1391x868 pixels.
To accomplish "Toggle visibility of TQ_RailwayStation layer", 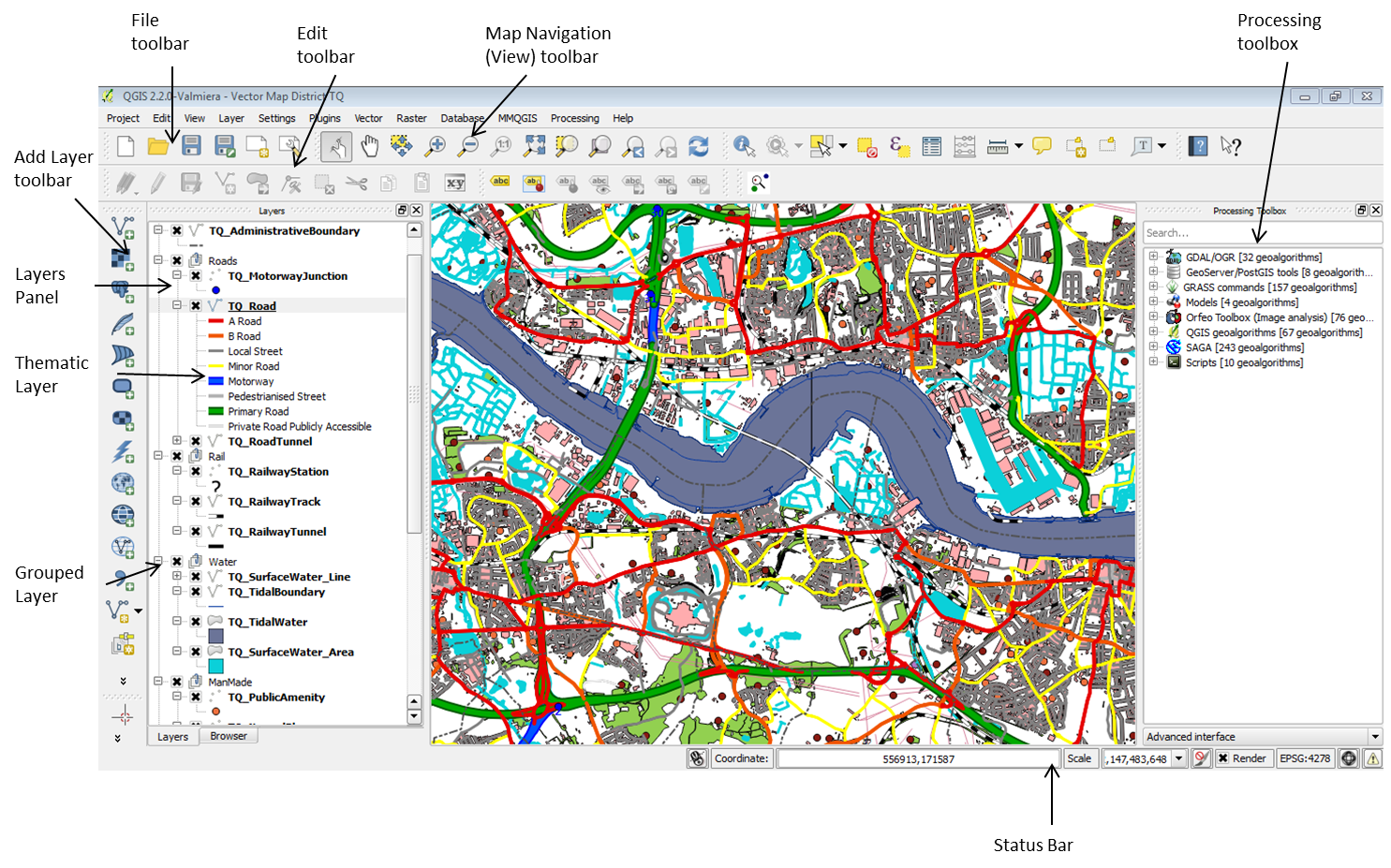I will pos(195,472).
